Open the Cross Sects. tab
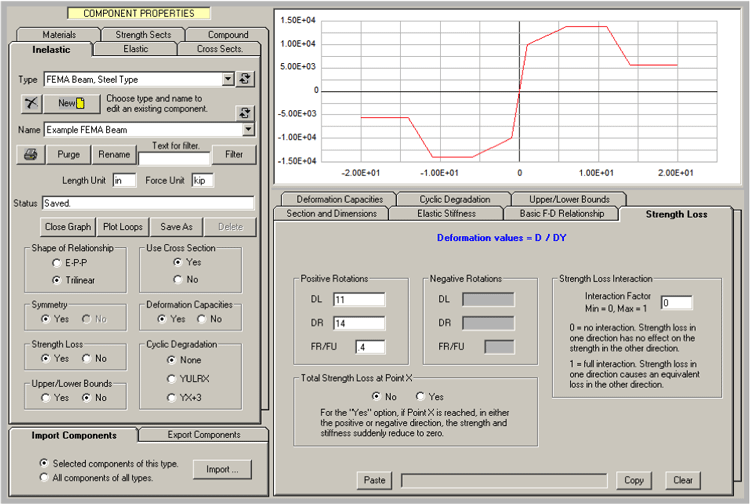 point(219,49)
